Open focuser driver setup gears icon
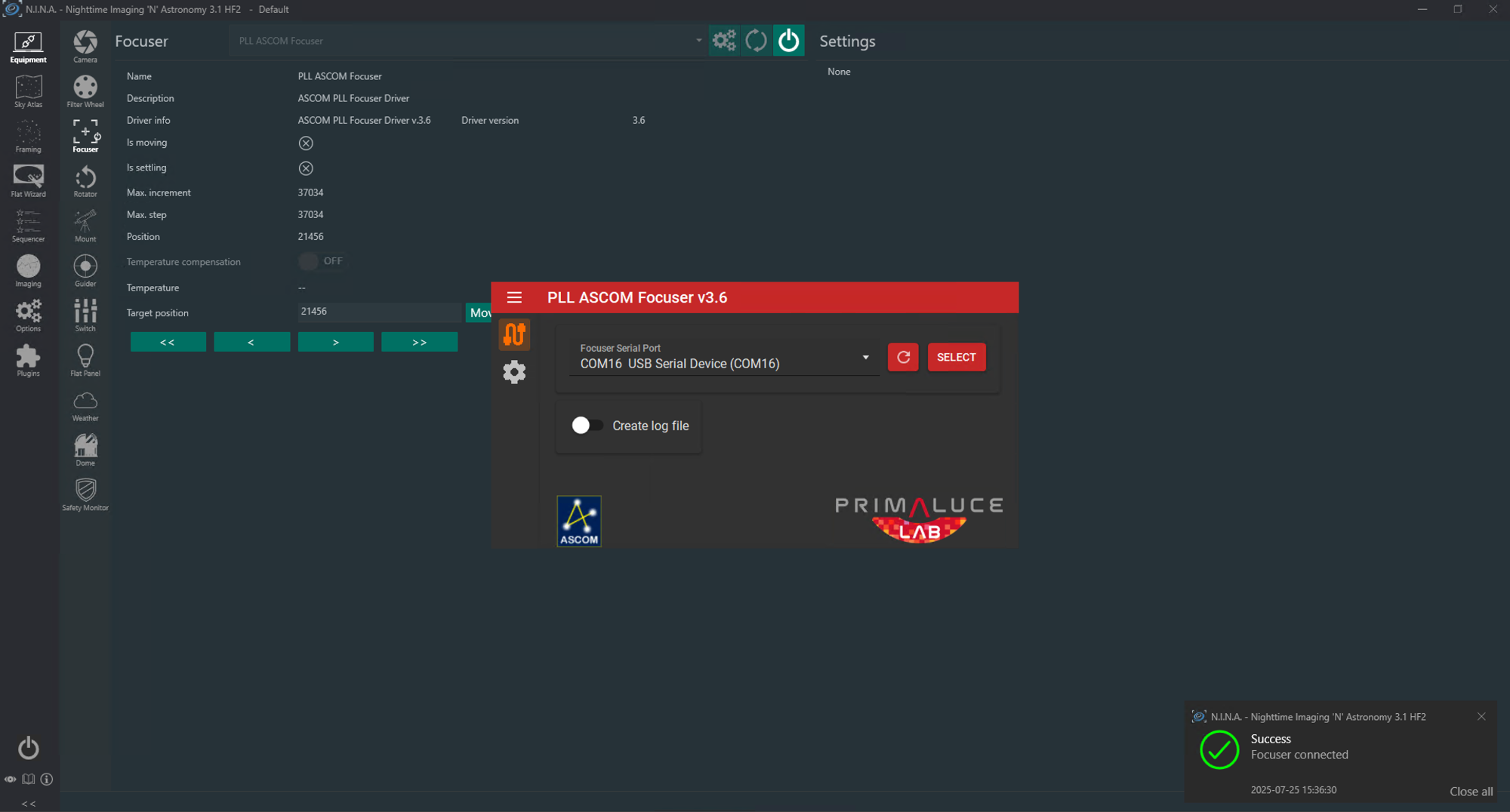The image size is (1510, 812). (723, 41)
